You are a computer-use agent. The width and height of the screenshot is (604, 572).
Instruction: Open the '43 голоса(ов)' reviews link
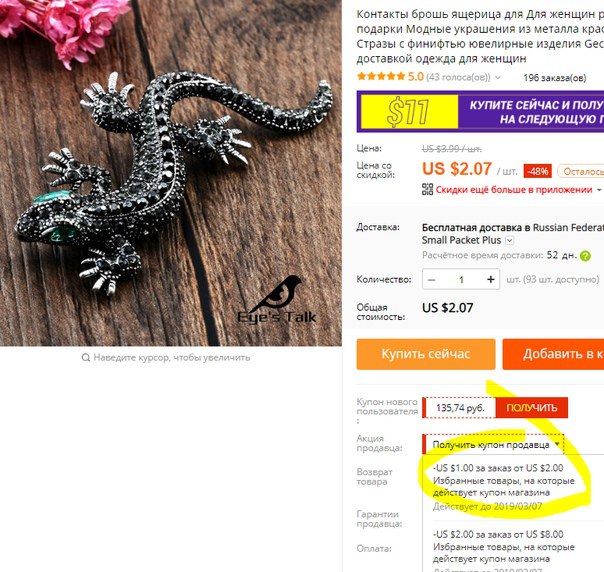tap(458, 77)
